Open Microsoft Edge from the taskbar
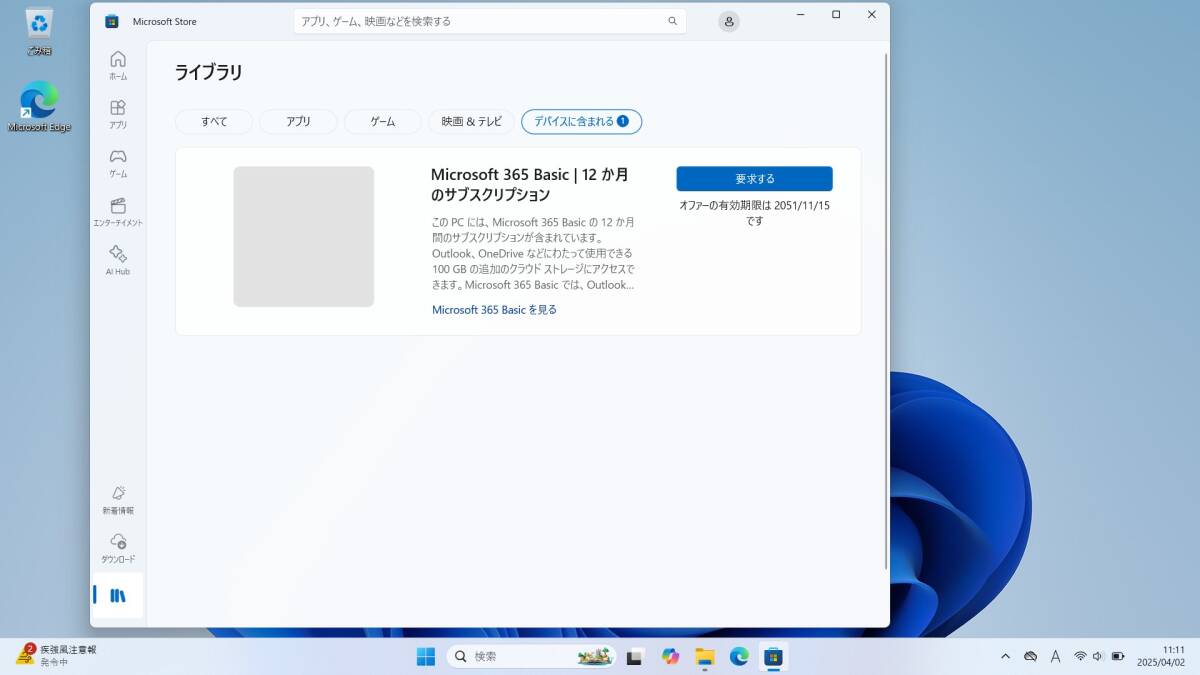1200x675 pixels. coord(739,656)
